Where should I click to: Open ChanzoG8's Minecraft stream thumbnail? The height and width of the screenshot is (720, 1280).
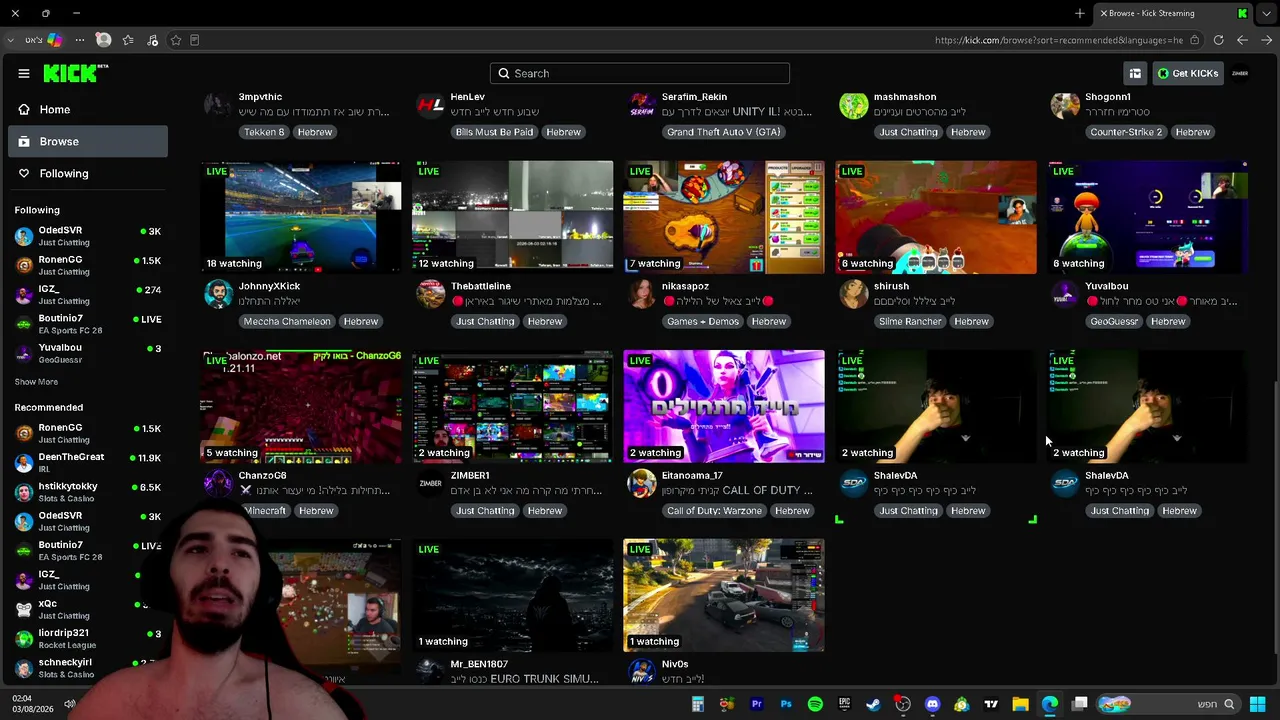(x=301, y=406)
